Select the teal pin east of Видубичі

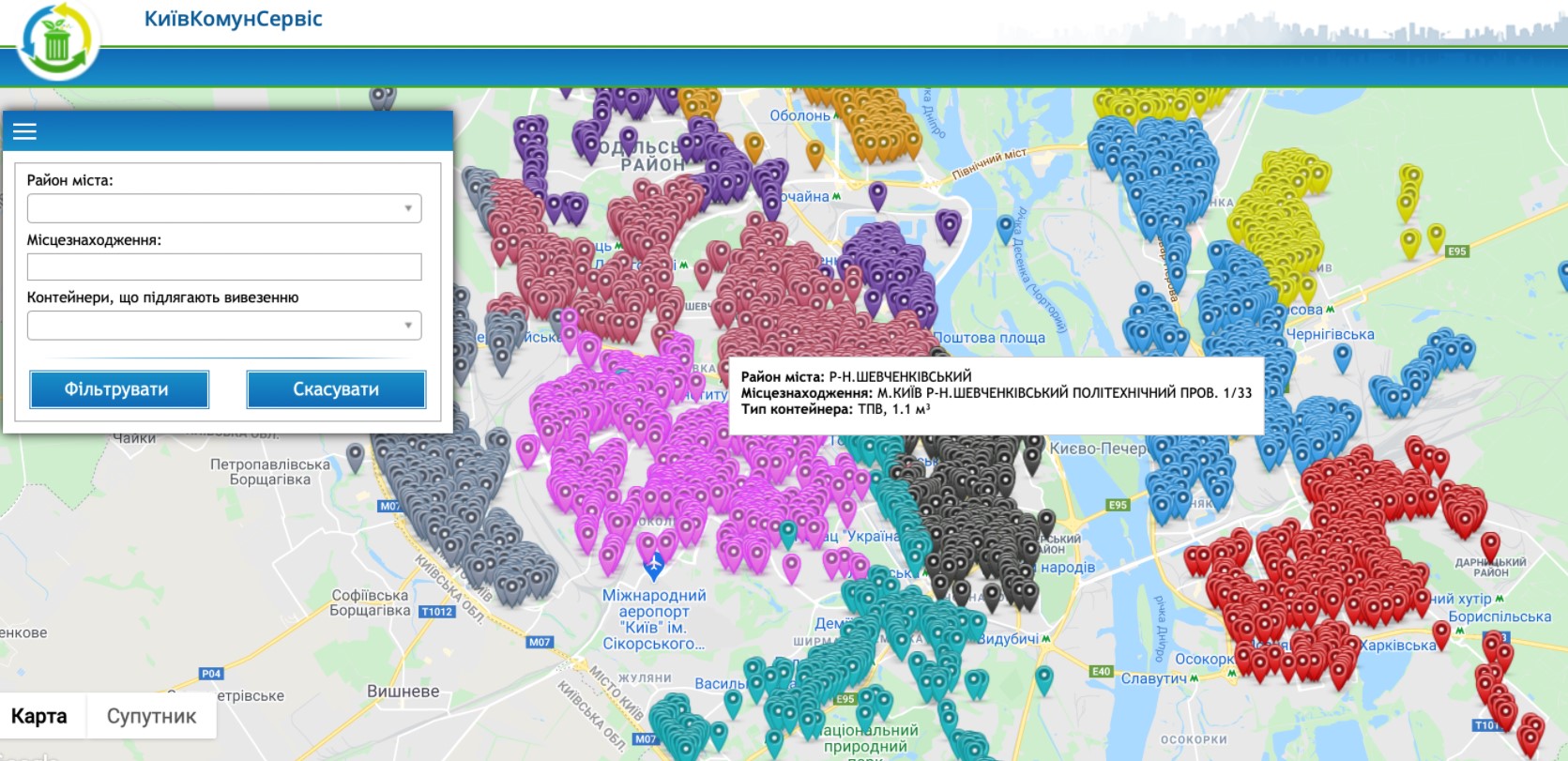[x=1043, y=677]
